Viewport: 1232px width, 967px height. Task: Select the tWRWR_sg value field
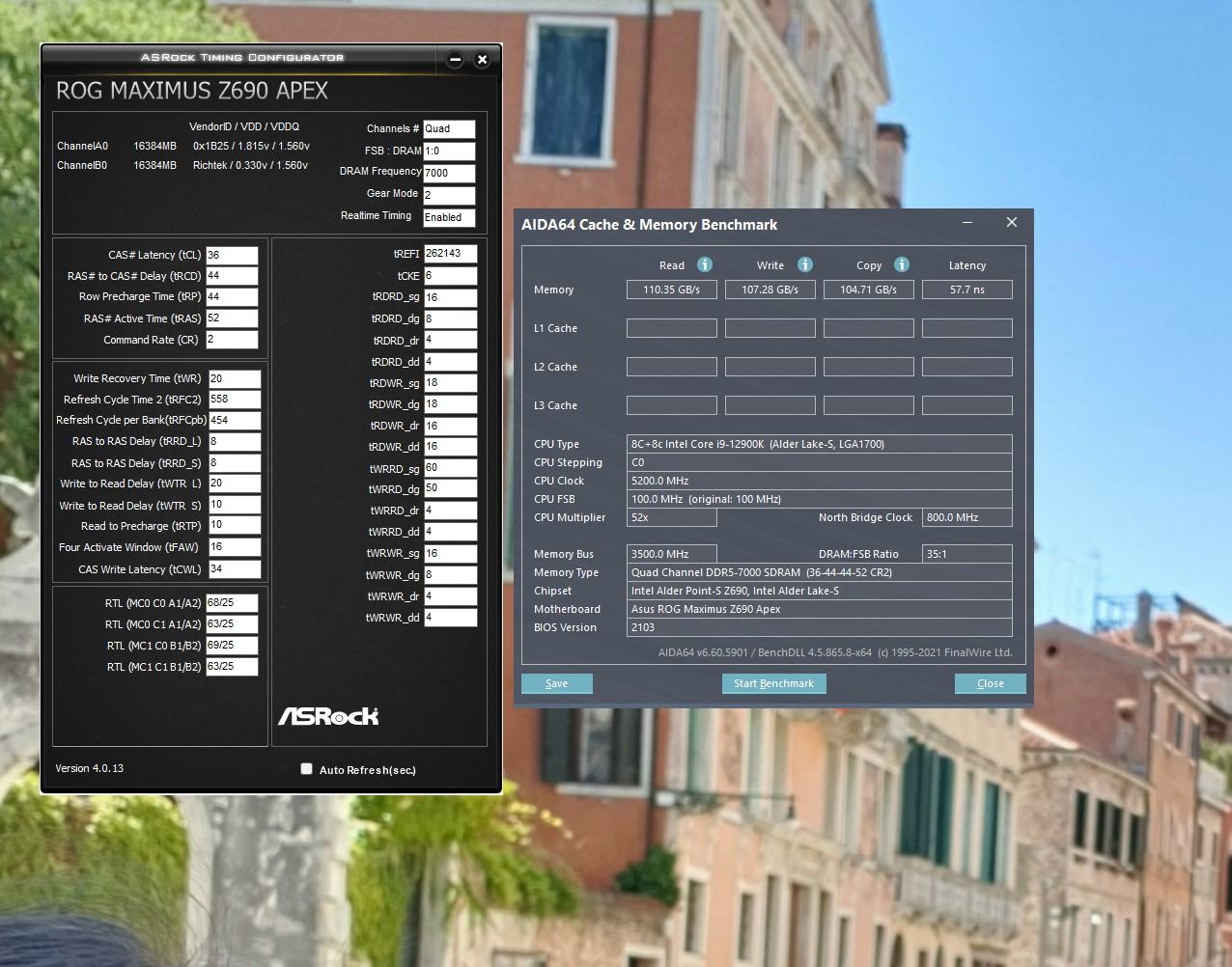pos(450,554)
